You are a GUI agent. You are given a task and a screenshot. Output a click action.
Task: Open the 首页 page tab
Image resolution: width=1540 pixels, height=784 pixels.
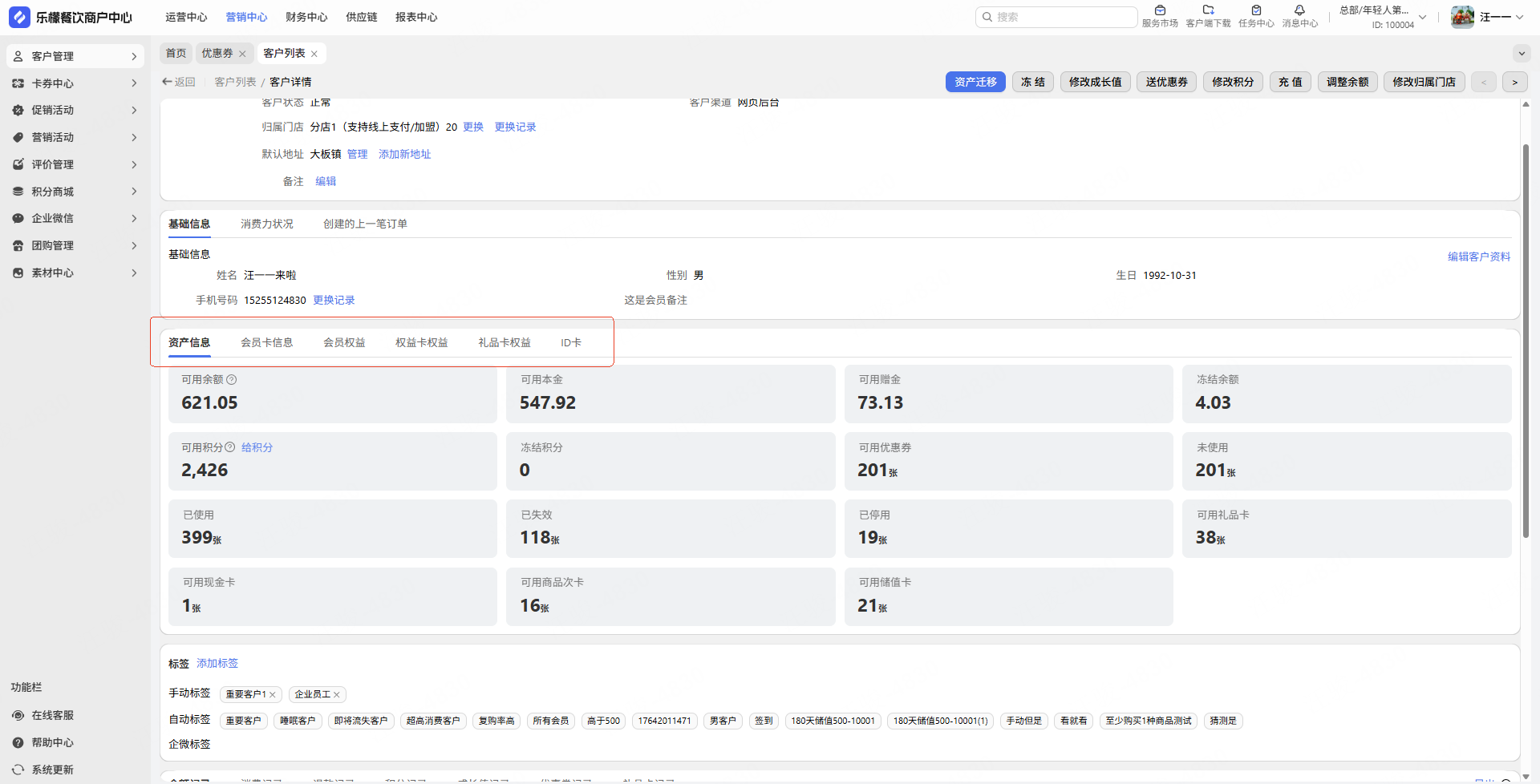point(176,54)
